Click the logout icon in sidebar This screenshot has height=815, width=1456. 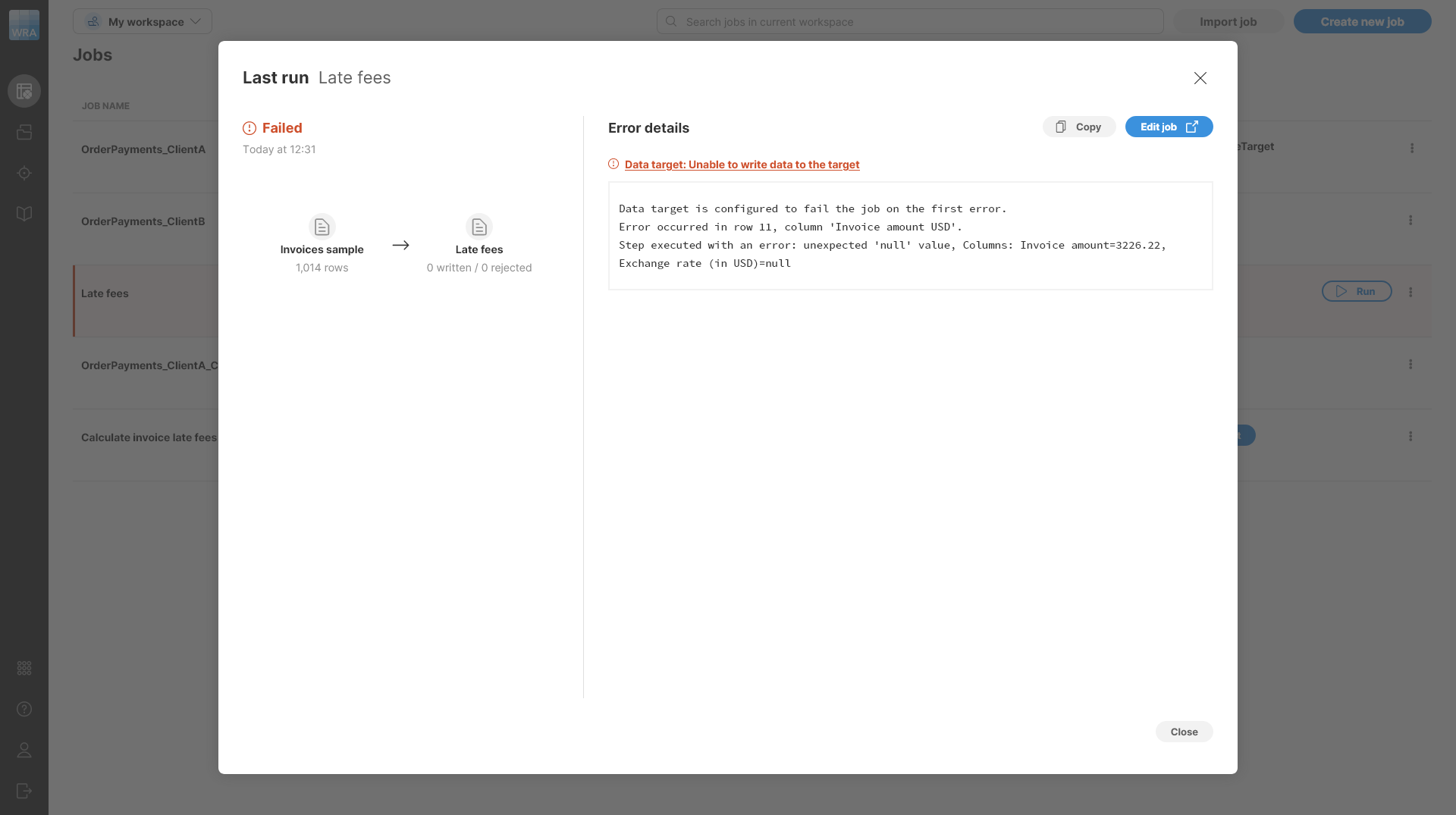(24, 791)
